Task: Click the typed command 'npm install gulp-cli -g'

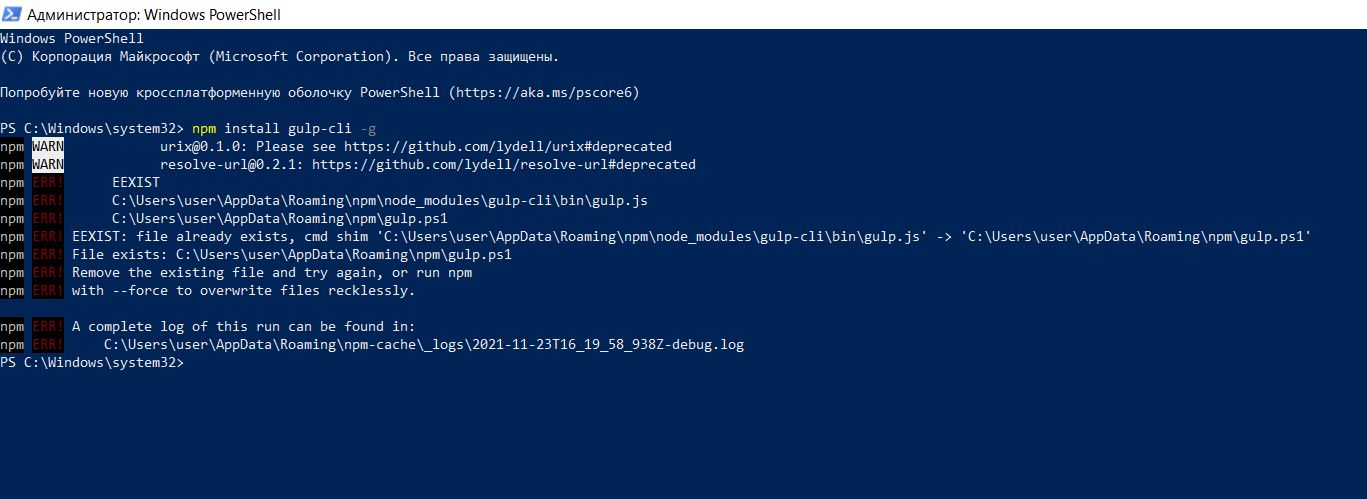Action: coord(285,128)
